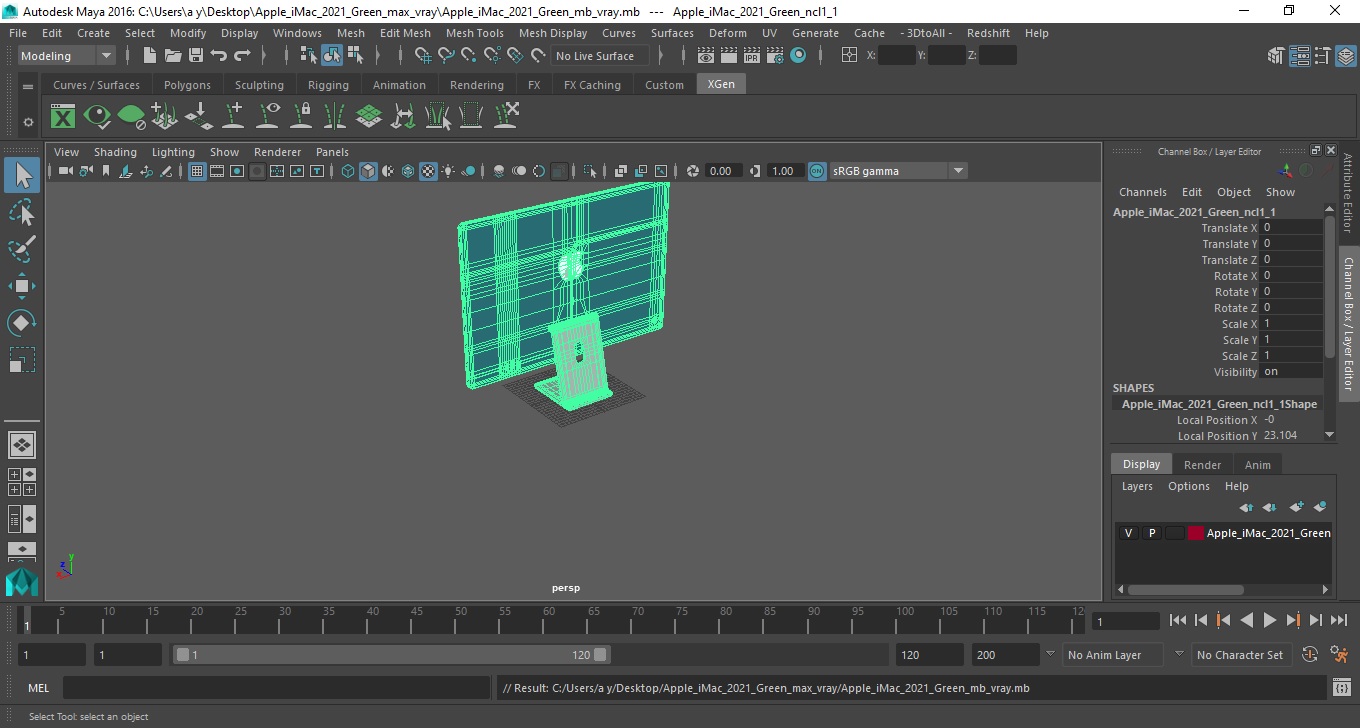Click the current frame input field

pos(1126,621)
